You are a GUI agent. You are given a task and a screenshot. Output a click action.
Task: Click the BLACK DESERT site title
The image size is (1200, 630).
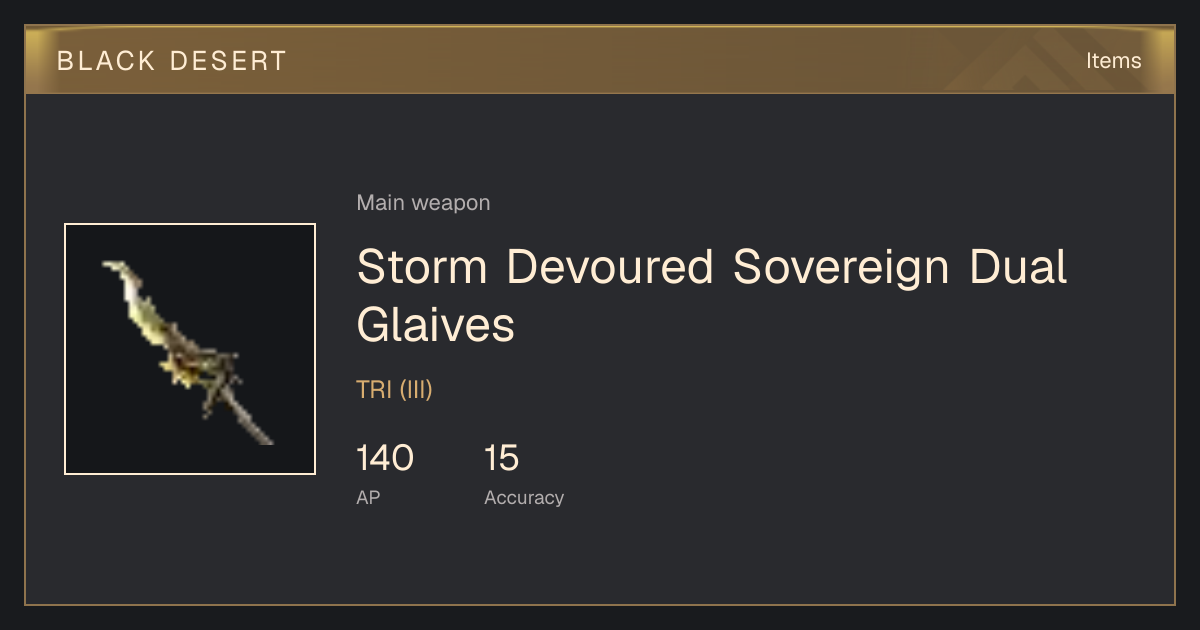172,61
